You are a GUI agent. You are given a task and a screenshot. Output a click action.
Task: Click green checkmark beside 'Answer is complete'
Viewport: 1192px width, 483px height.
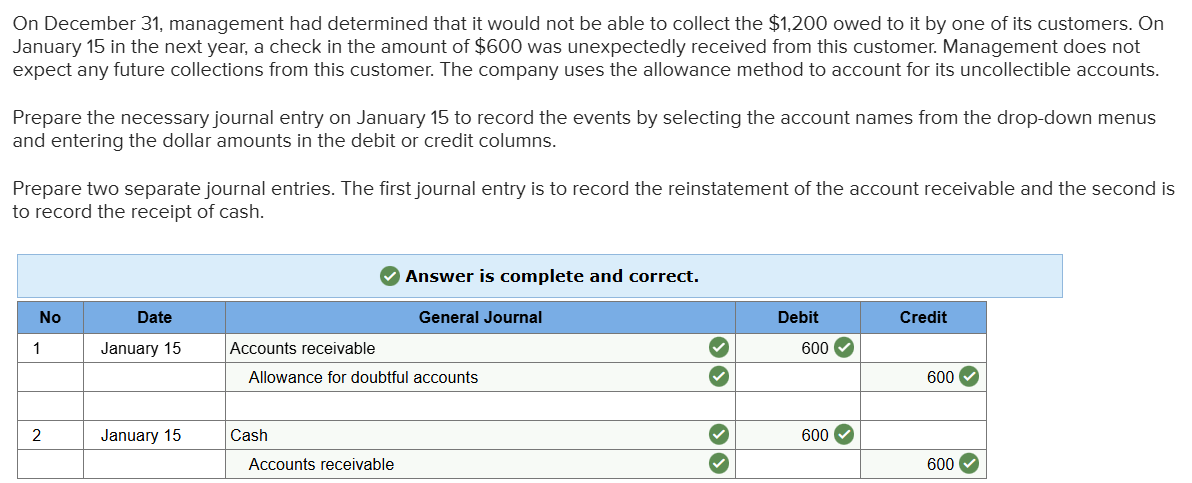click(390, 276)
